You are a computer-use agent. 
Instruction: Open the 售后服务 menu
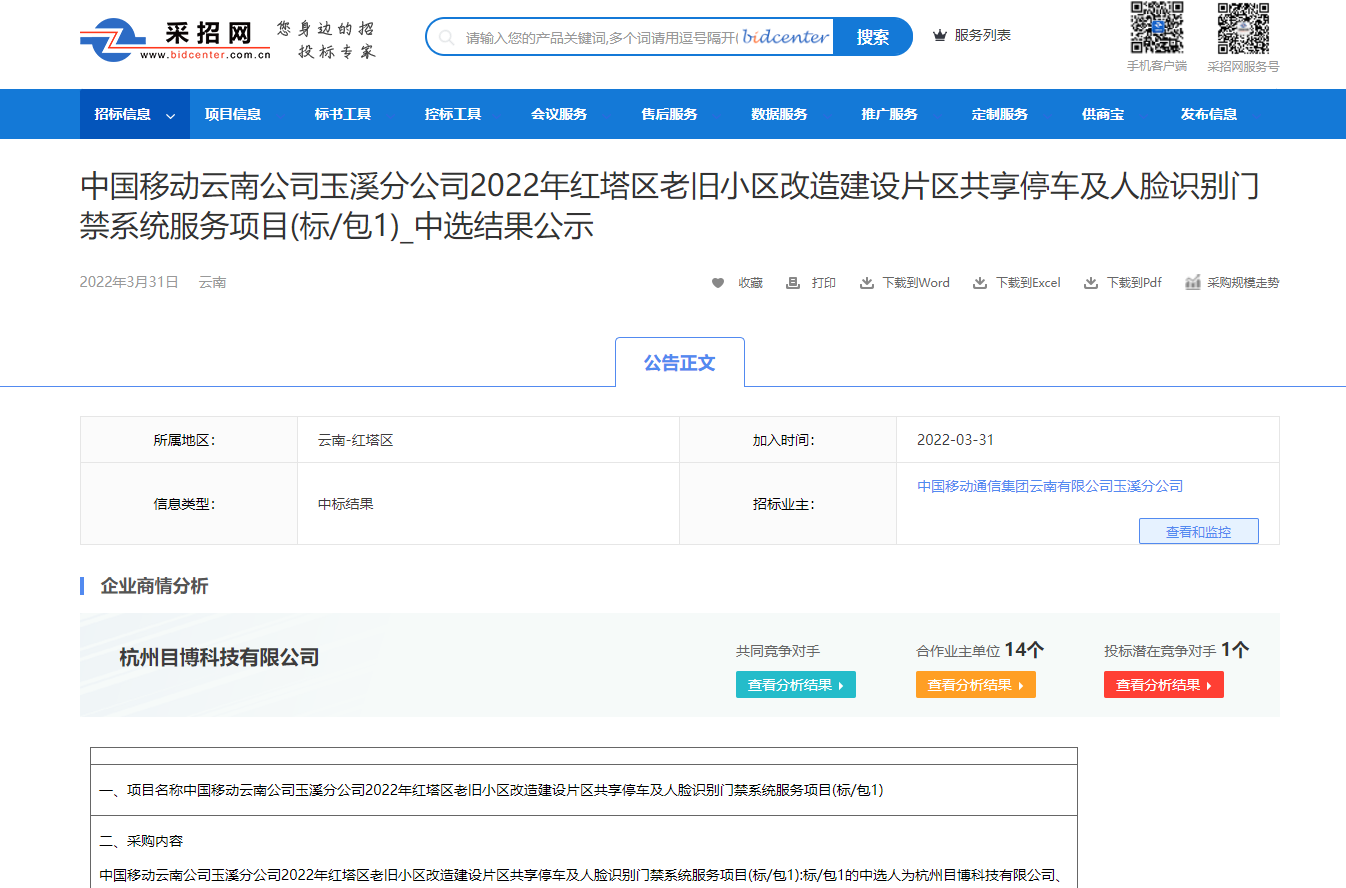coord(669,114)
